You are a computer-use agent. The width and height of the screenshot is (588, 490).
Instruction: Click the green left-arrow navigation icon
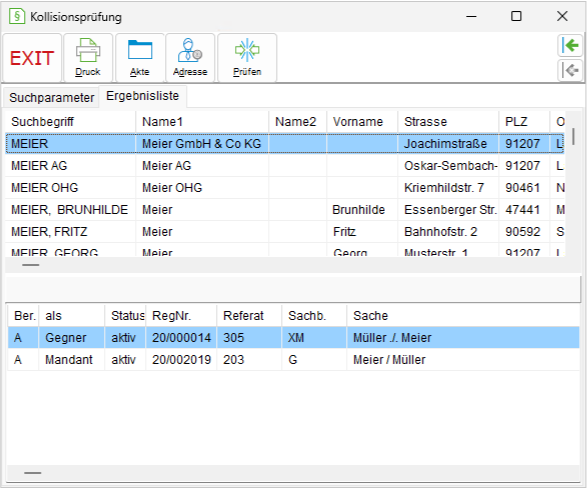point(570,46)
